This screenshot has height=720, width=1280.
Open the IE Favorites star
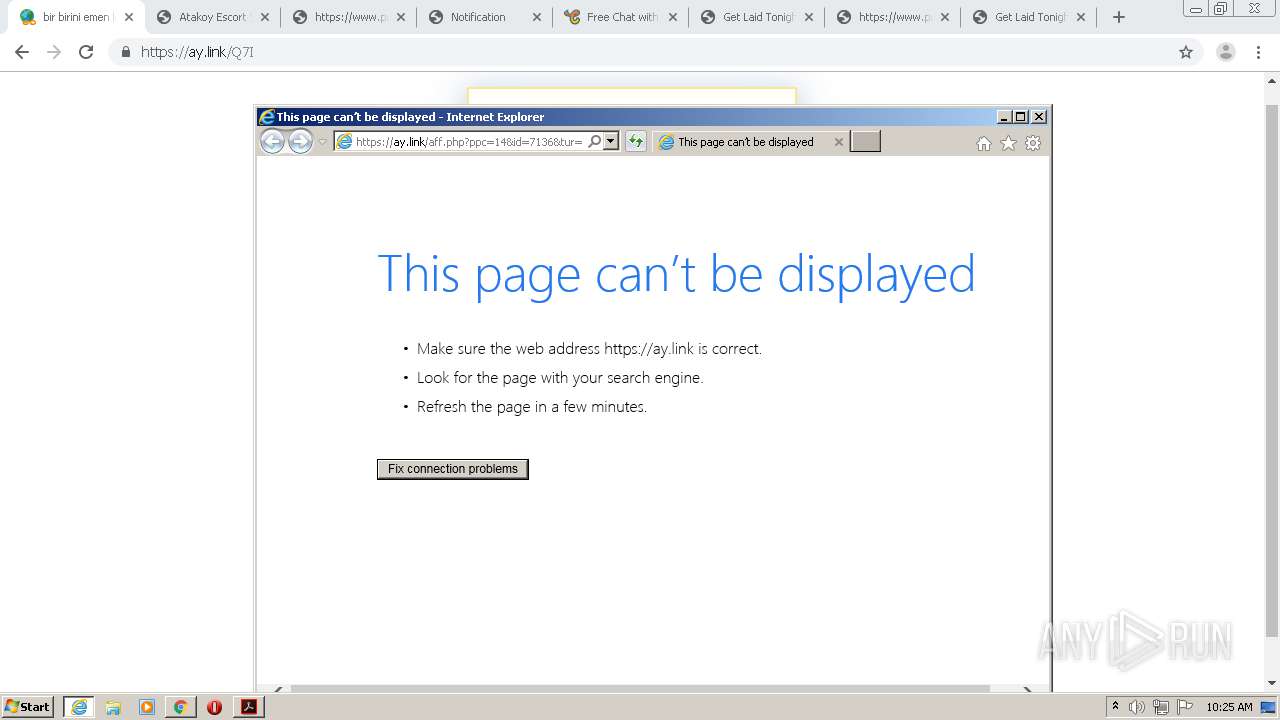1008,143
